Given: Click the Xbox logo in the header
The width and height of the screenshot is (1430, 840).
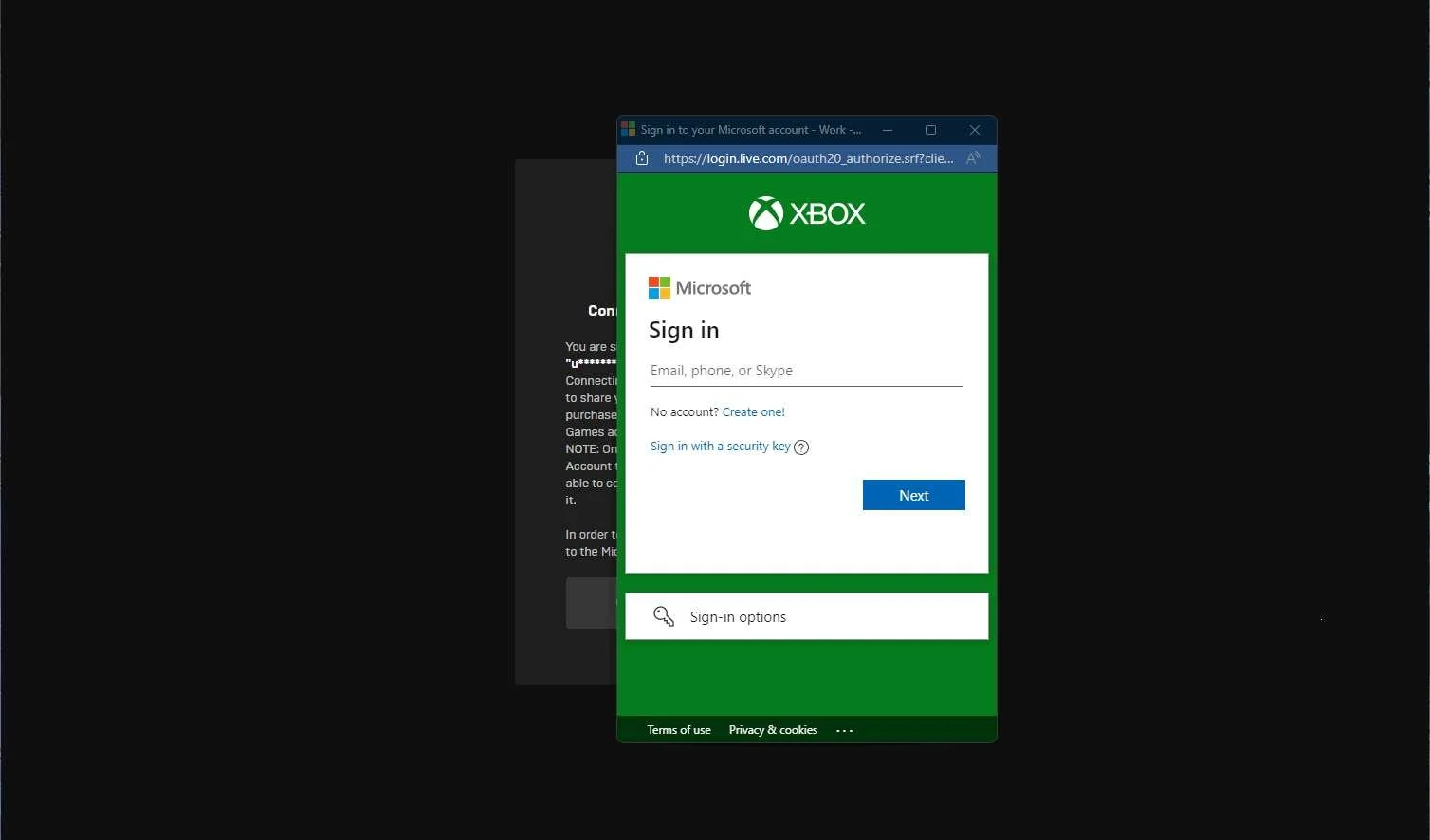Looking at the screenshot, I should 807,213.
